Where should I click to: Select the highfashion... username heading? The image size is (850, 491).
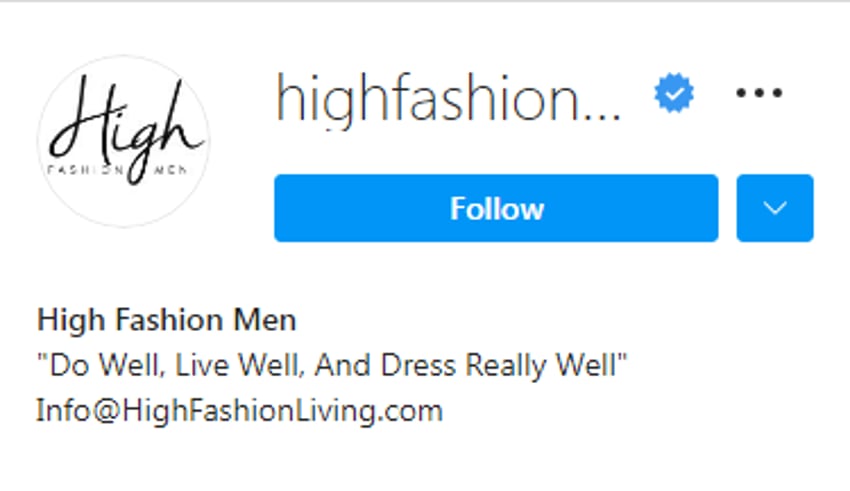448,100
